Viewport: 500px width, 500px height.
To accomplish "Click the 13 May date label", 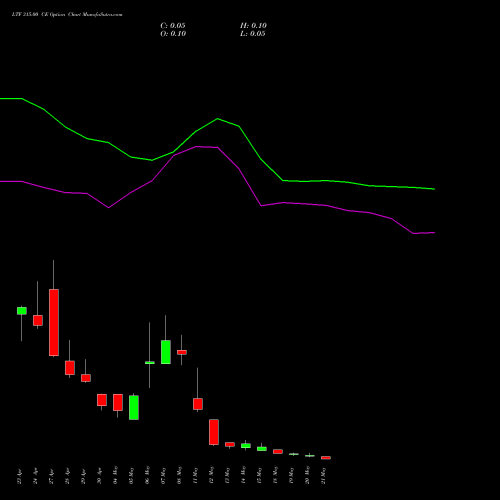I will click(228, 475).
